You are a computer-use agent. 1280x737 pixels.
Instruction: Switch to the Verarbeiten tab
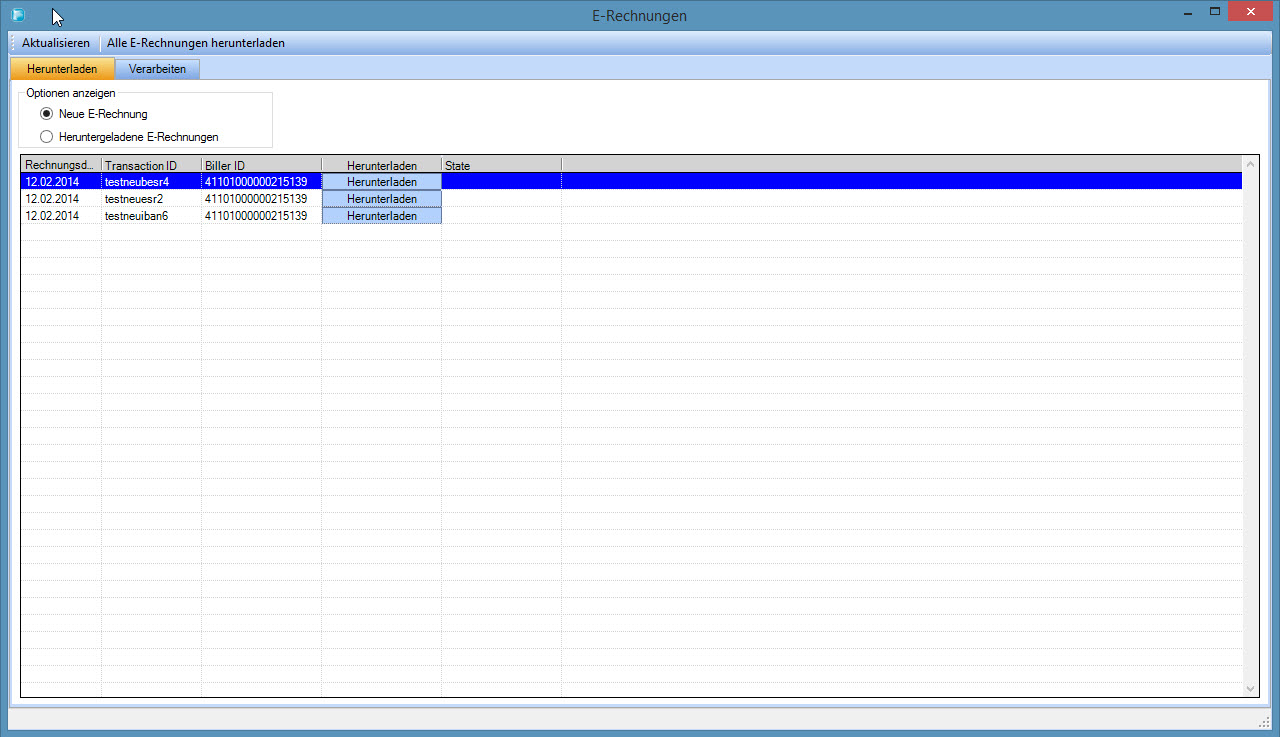(157, 69)
